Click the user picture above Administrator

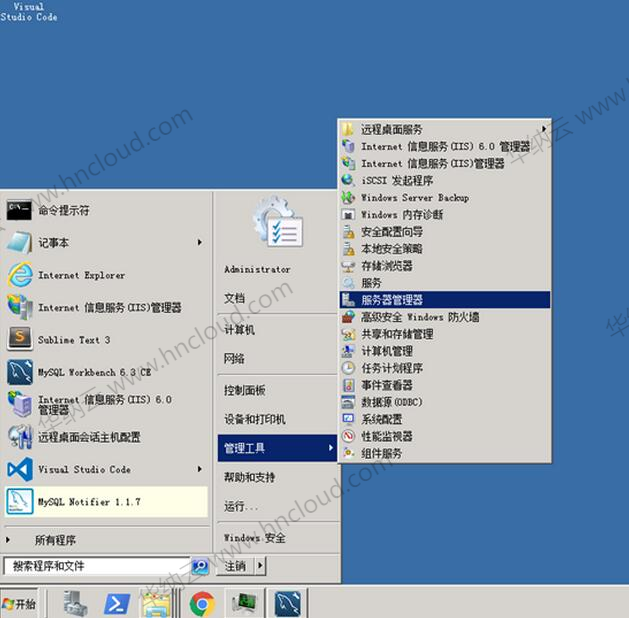[278, 222]
